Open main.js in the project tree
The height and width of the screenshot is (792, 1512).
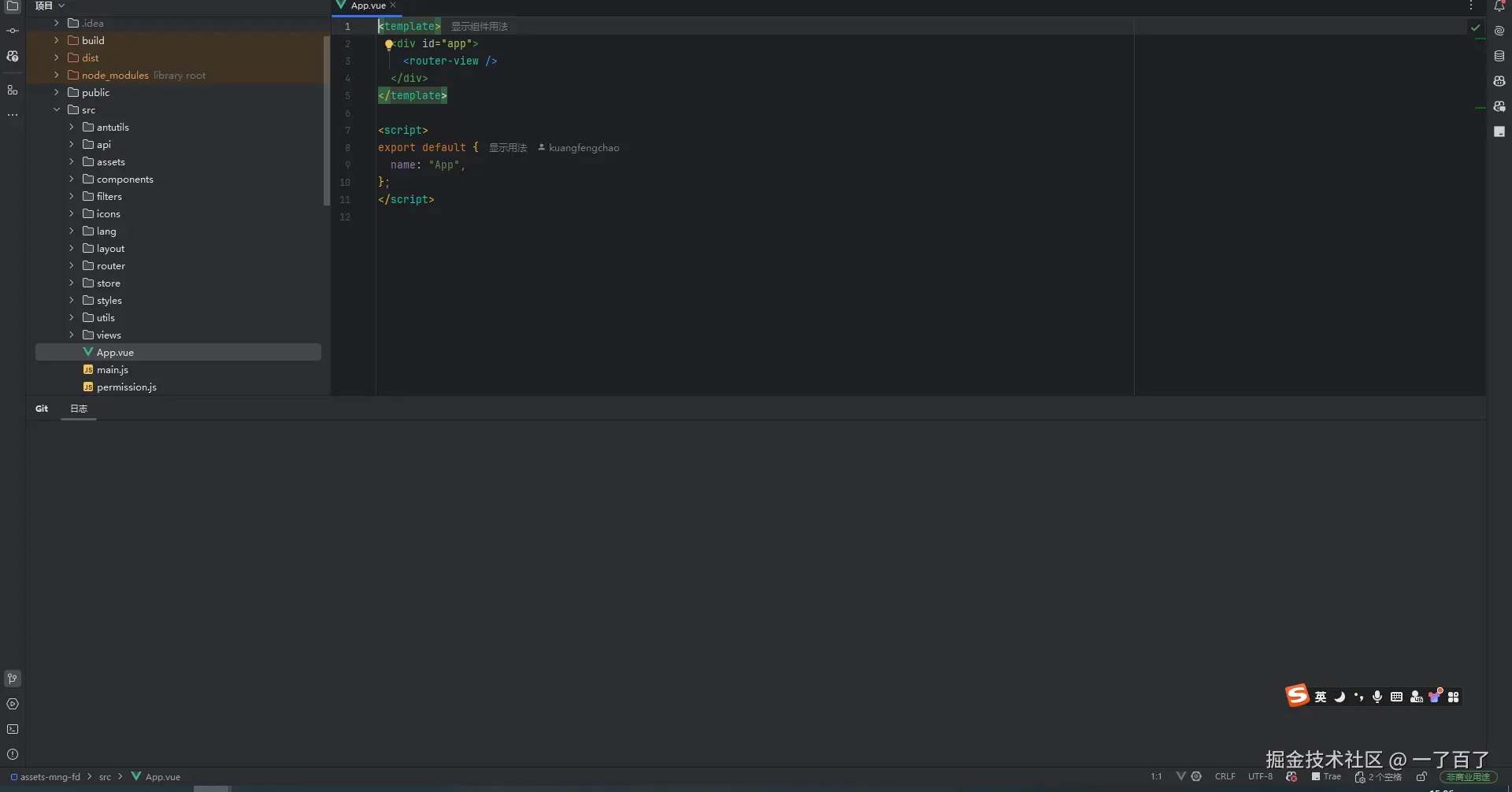pyautogui.click(x=112, y=370)
